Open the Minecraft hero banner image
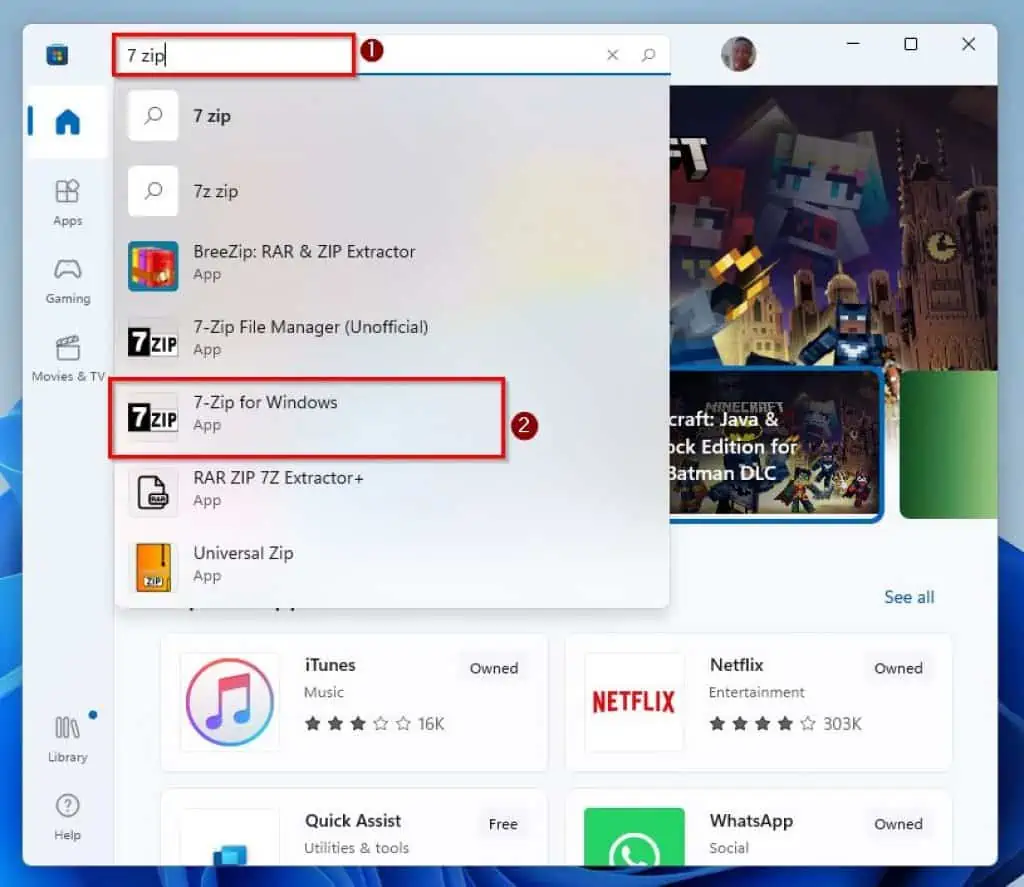 click(833, 227)
